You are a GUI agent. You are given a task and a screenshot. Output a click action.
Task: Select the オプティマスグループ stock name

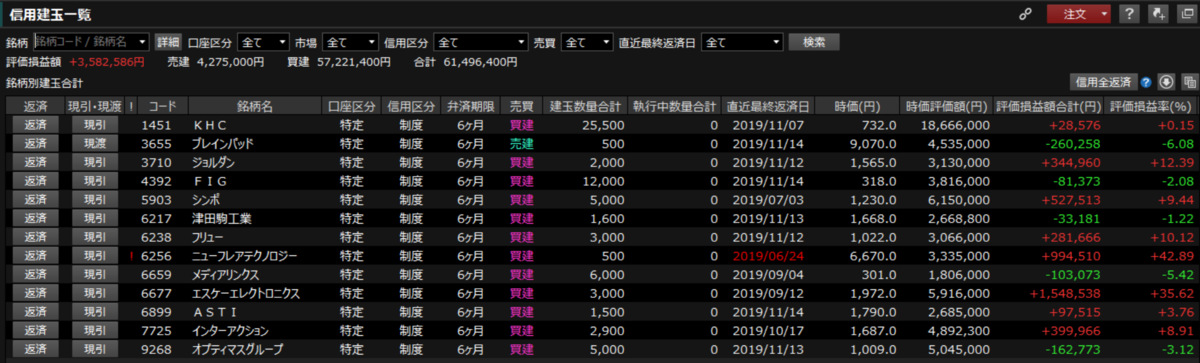(238, 349)
